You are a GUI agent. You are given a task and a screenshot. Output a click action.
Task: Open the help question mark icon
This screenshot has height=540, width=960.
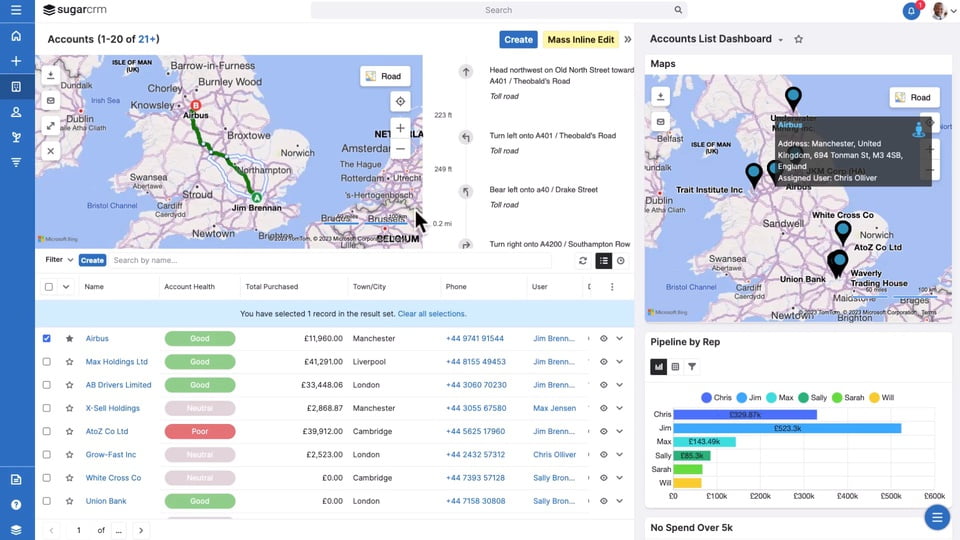coord(16,504)
